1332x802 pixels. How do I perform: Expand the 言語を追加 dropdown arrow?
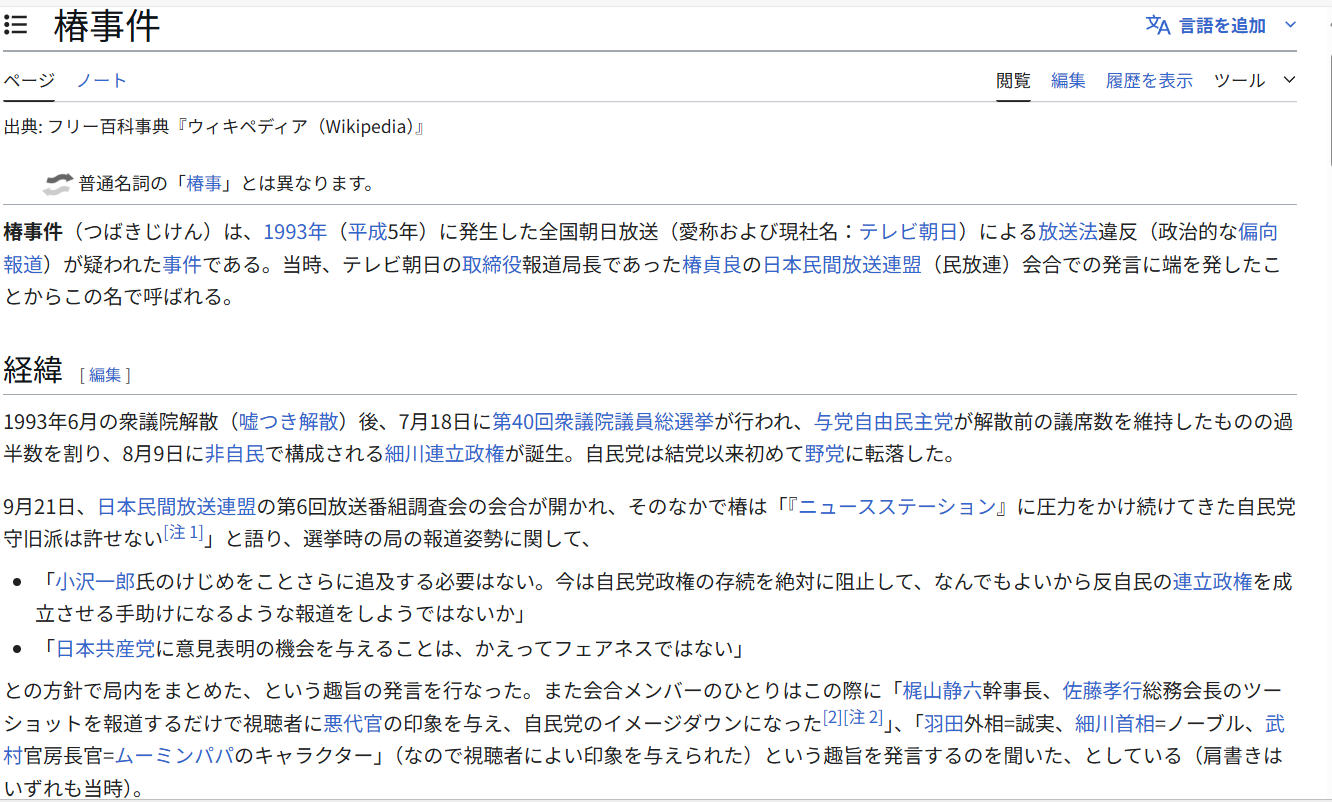(x=1290, y=25)
